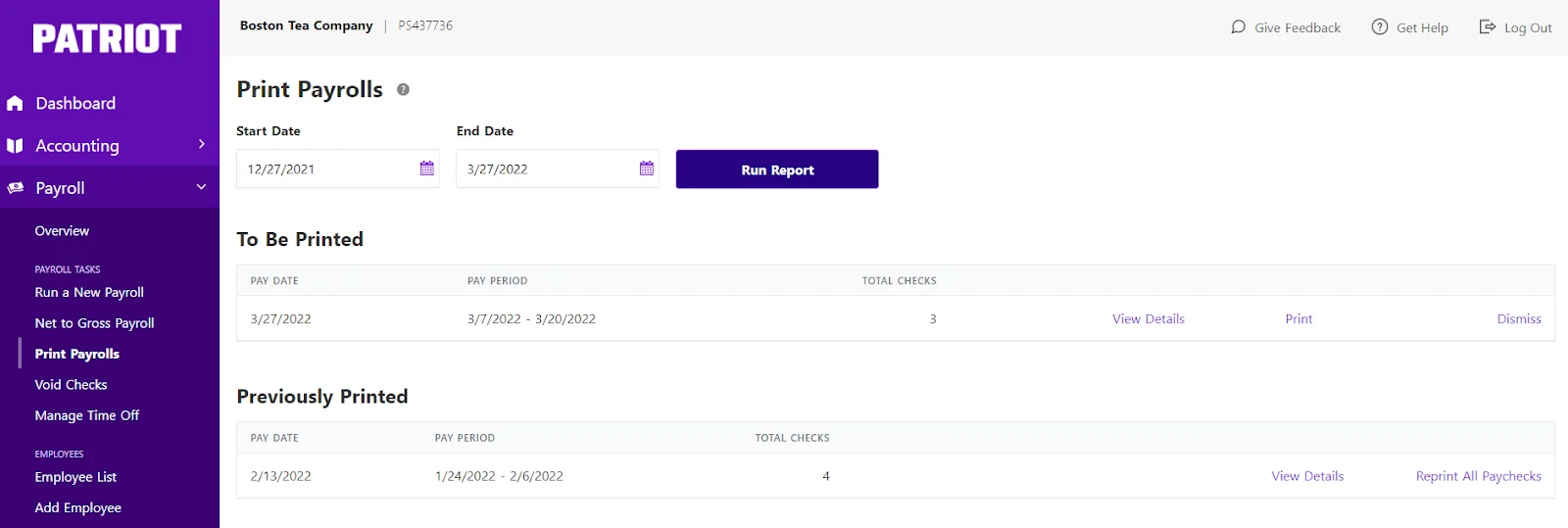
Task: Click pay date 2/13/2022 cell
Action: tap(280, 476)
